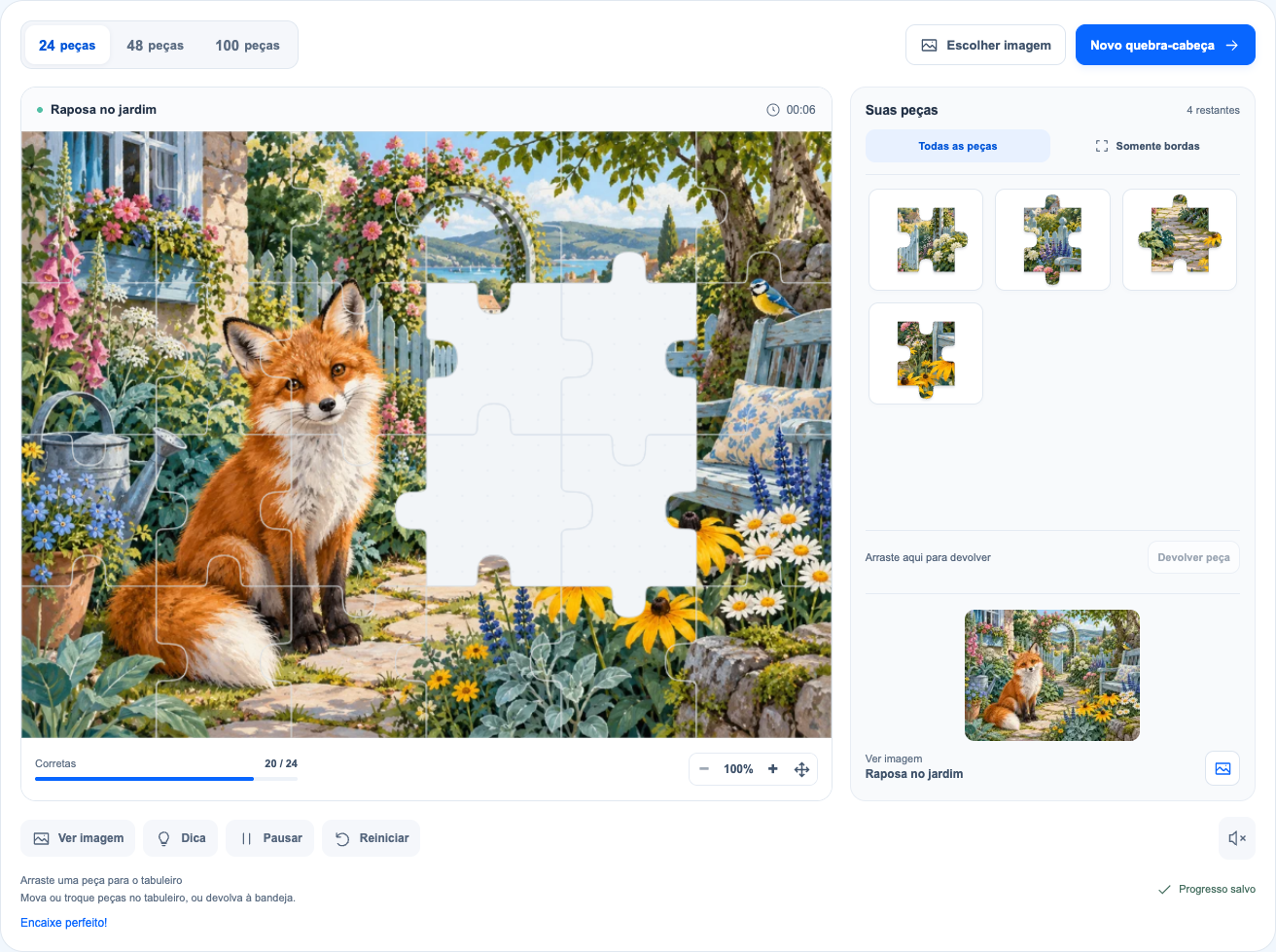Viewport: 1276px width, 952px height.
Task: Click the Corretas progress bar
Action: tap(166, 779)
